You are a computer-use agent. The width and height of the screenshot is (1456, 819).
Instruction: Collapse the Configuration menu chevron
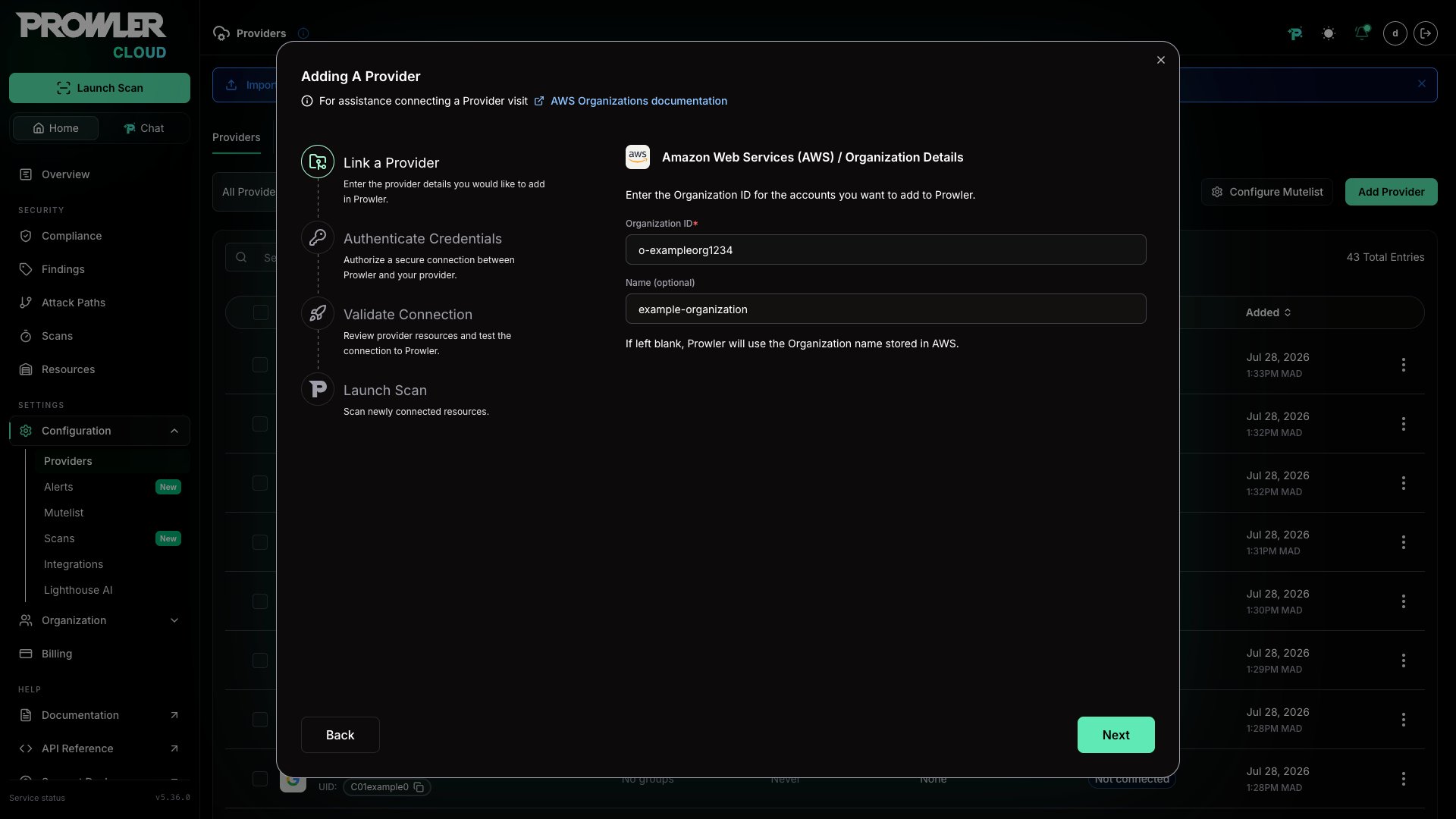174,431
